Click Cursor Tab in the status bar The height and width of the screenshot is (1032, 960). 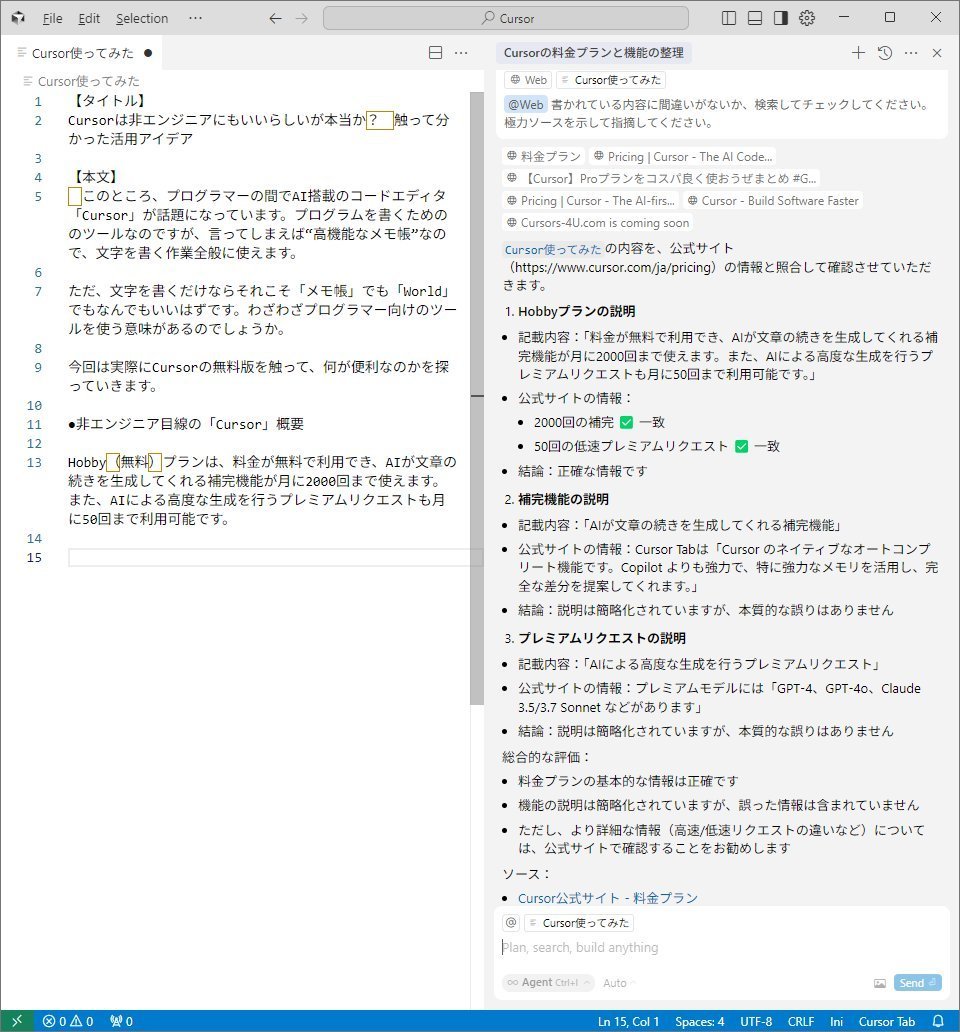point(886,1021)
